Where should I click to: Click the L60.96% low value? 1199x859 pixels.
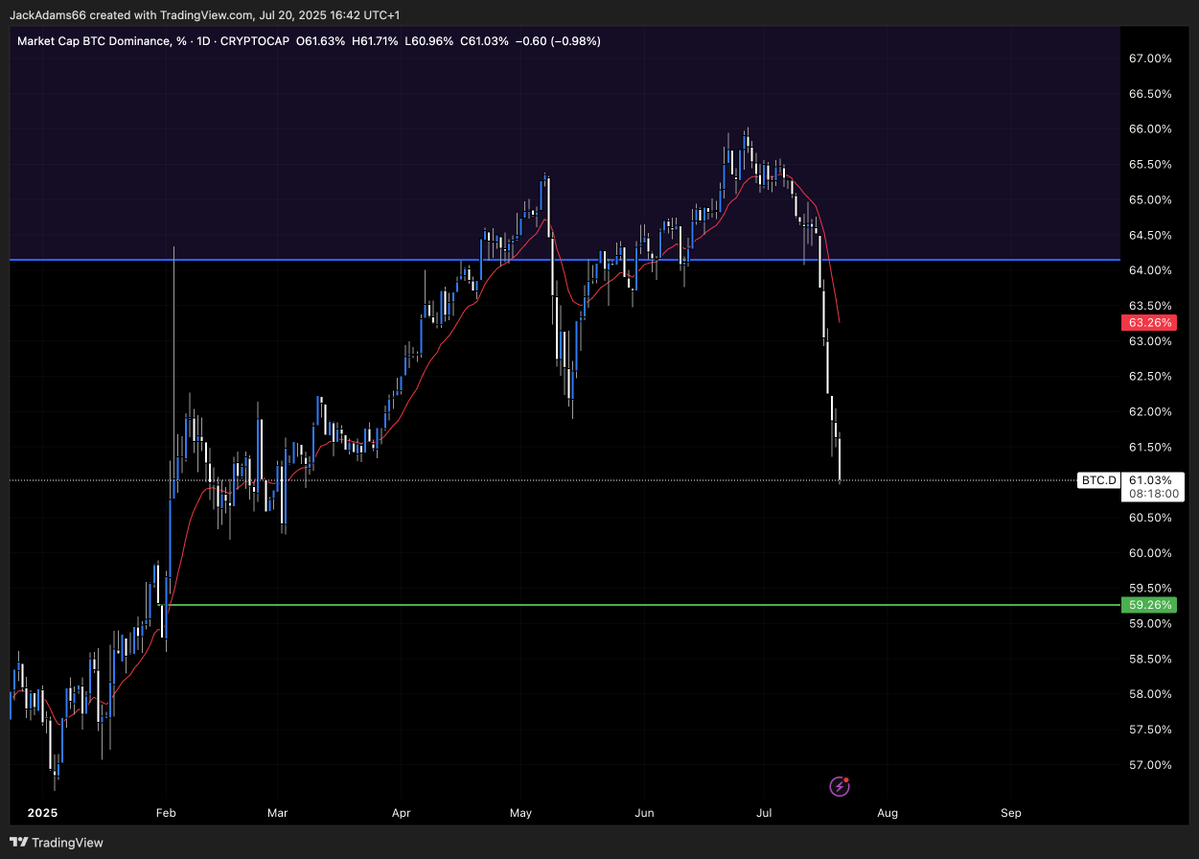pos(429,41)
